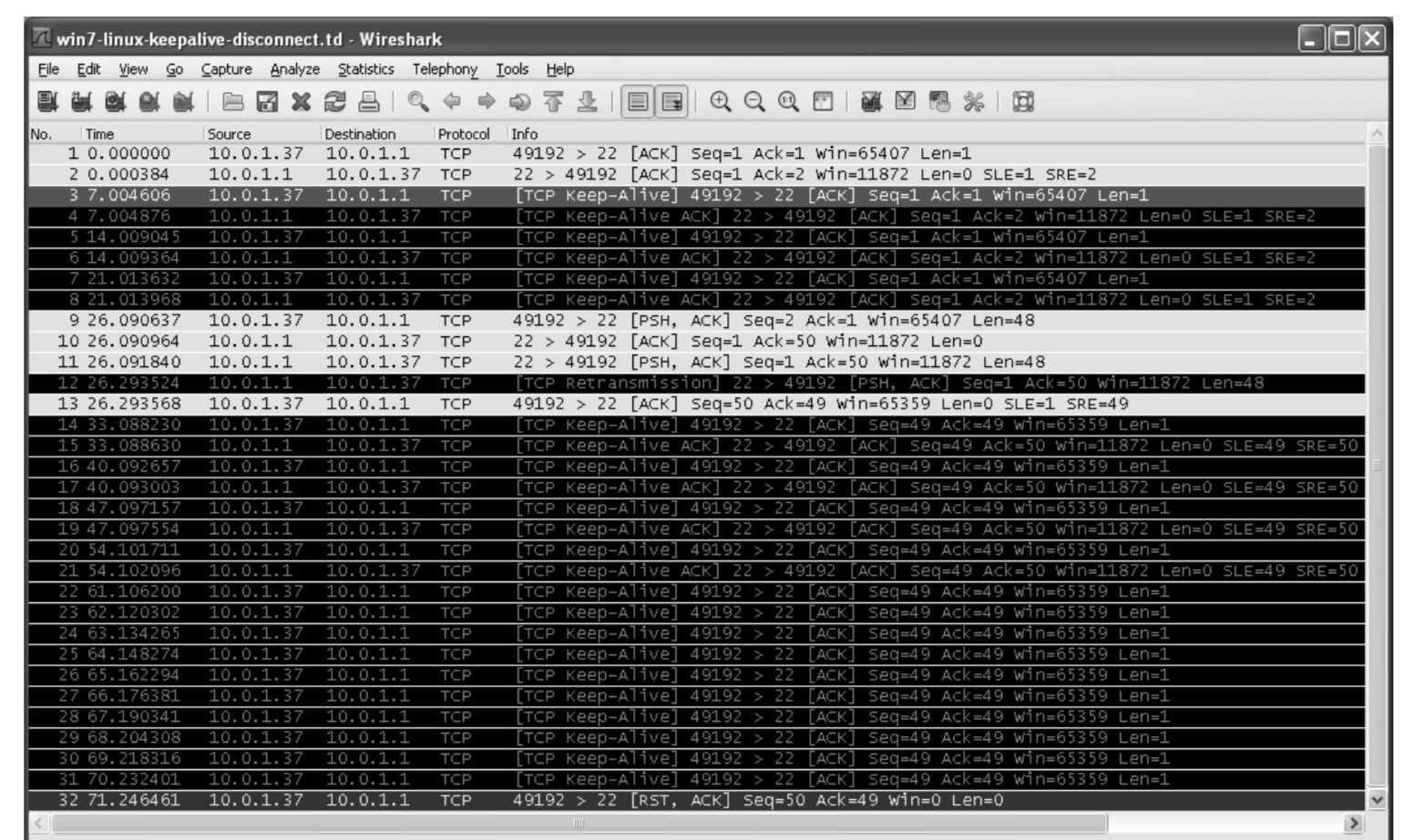Stop the running capture
Viewport: 1414px width, 840px height.
point(149,102)
